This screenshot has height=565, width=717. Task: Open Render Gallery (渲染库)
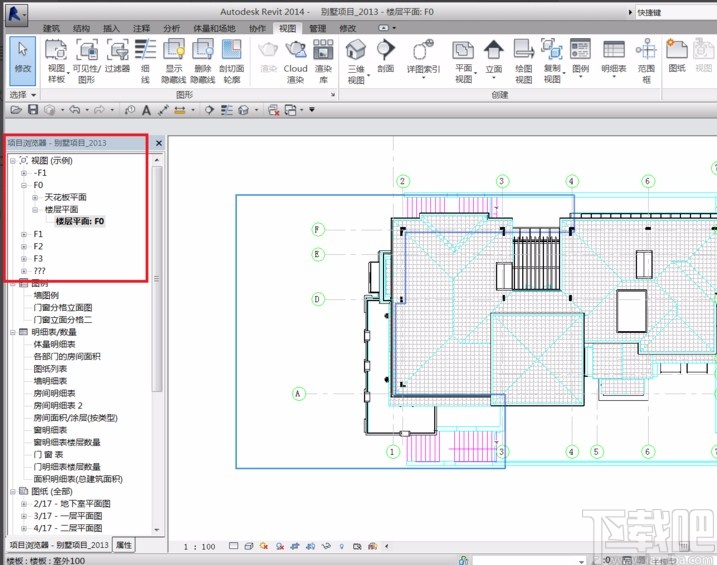pyautogui.click(x=323, y=61)
